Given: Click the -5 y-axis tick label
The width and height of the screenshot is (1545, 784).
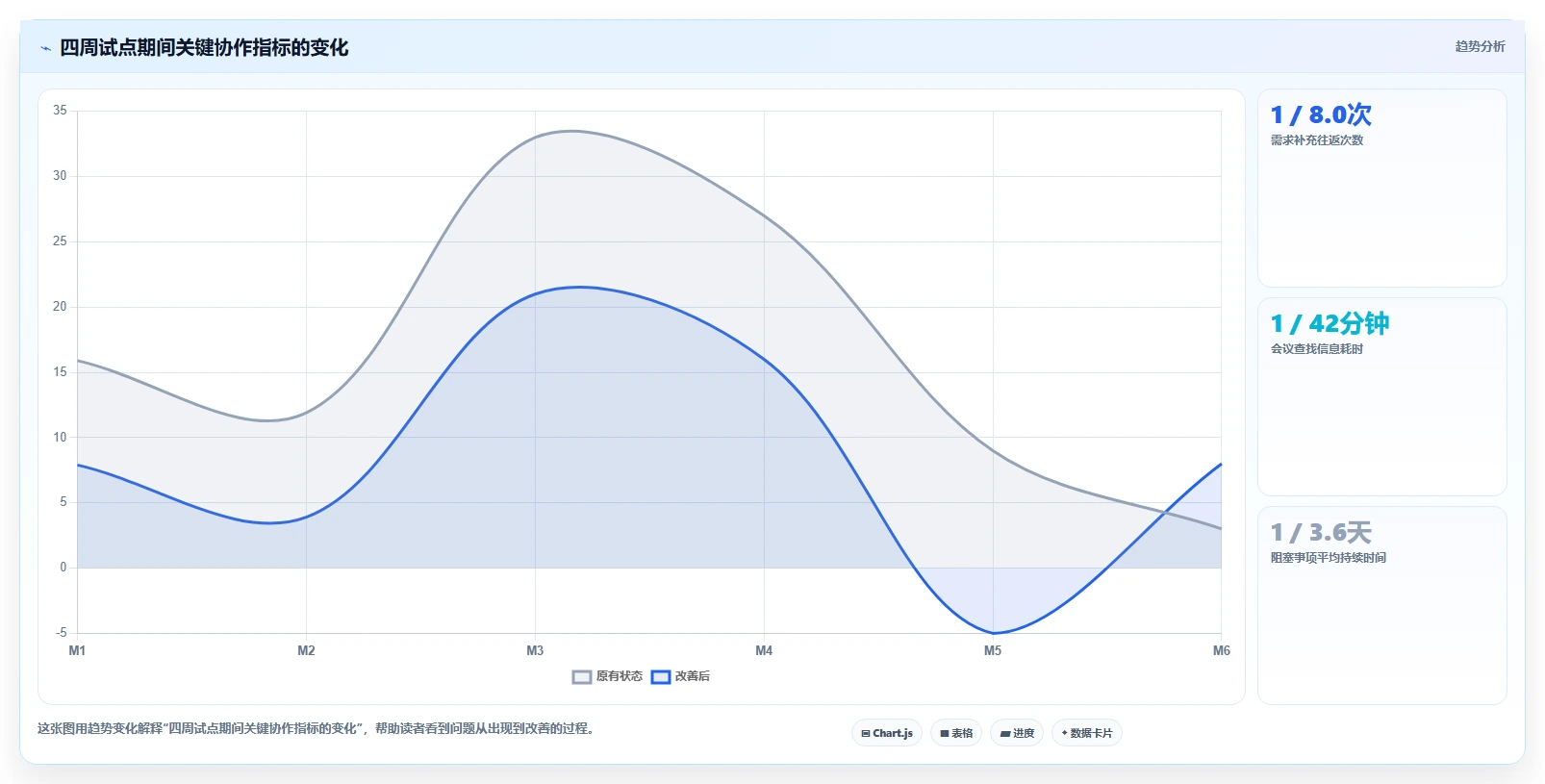Looking at the screenshot, I should pyautogui.click(x=61, y=632).
